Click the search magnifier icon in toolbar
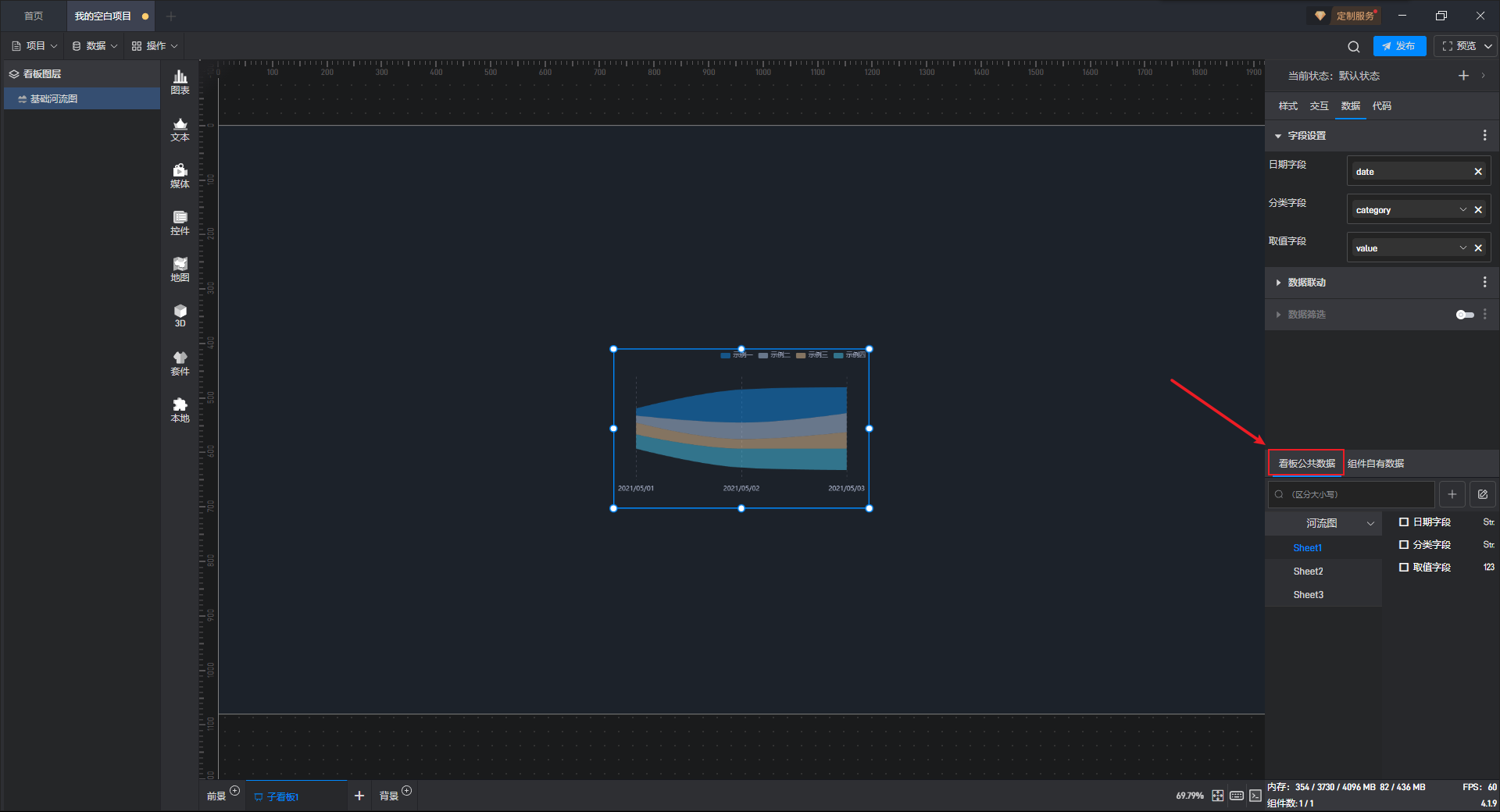1500x812 pixels. click(1354, 46)
